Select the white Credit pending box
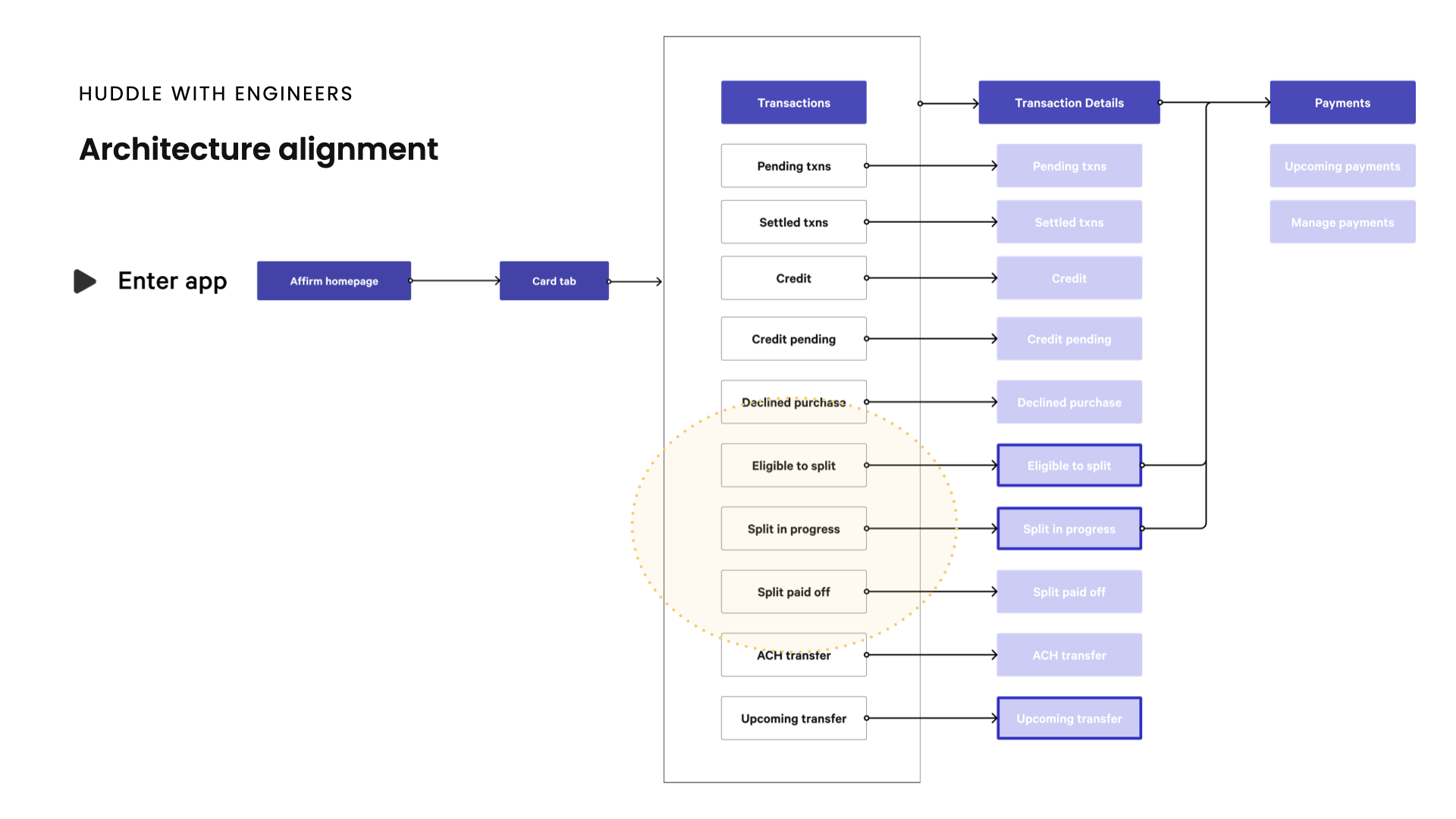Image resolution: width=1456 pixels, height=819 pixels. [793, 339]
